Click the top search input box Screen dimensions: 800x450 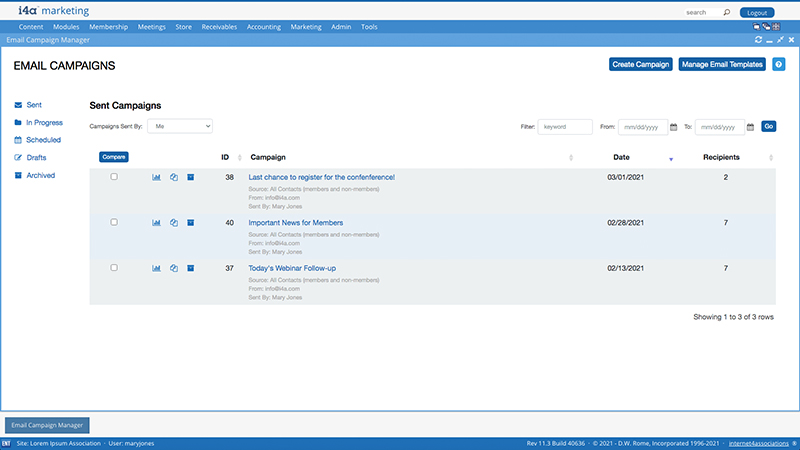coord(702,12)
